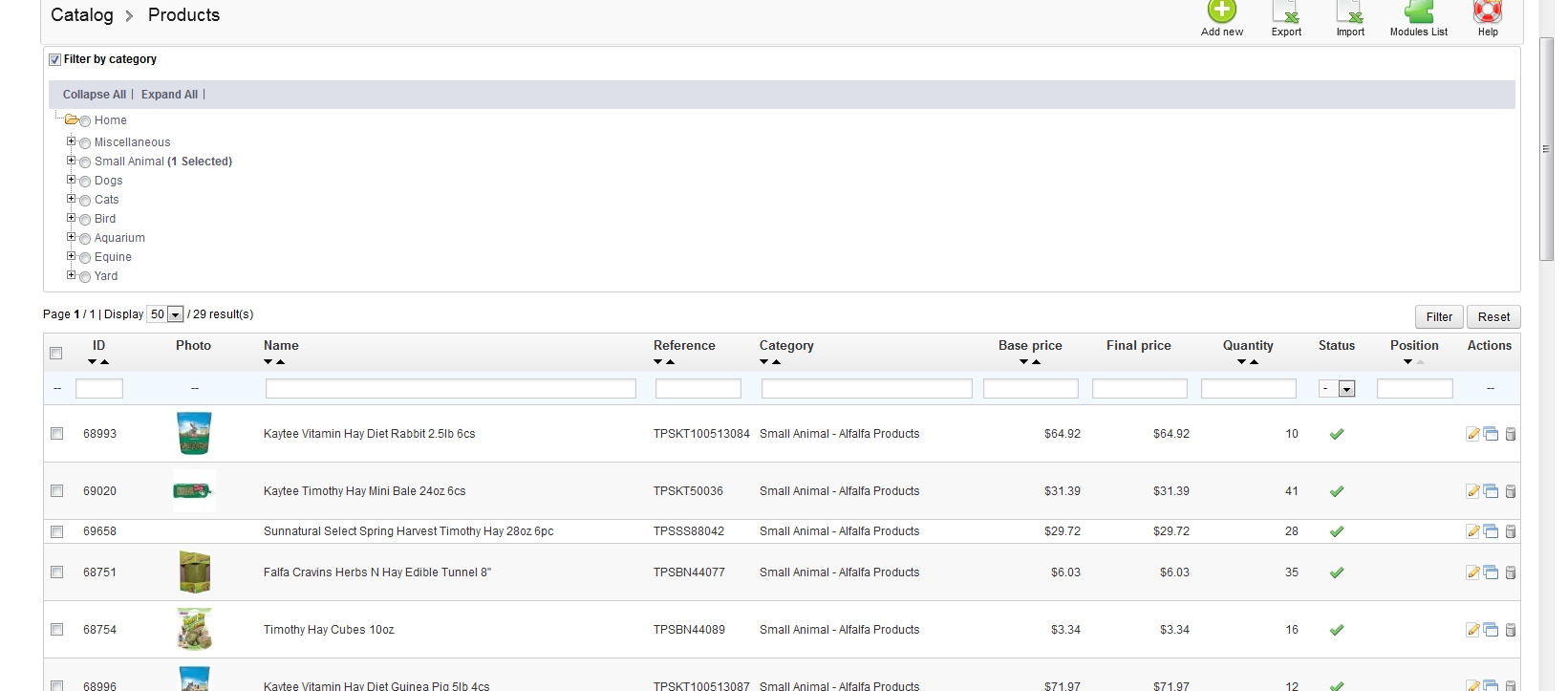Select the Dogs category radio button
Screen dimensions: 1568x691
pyautogui.click(x=85, y=182)
